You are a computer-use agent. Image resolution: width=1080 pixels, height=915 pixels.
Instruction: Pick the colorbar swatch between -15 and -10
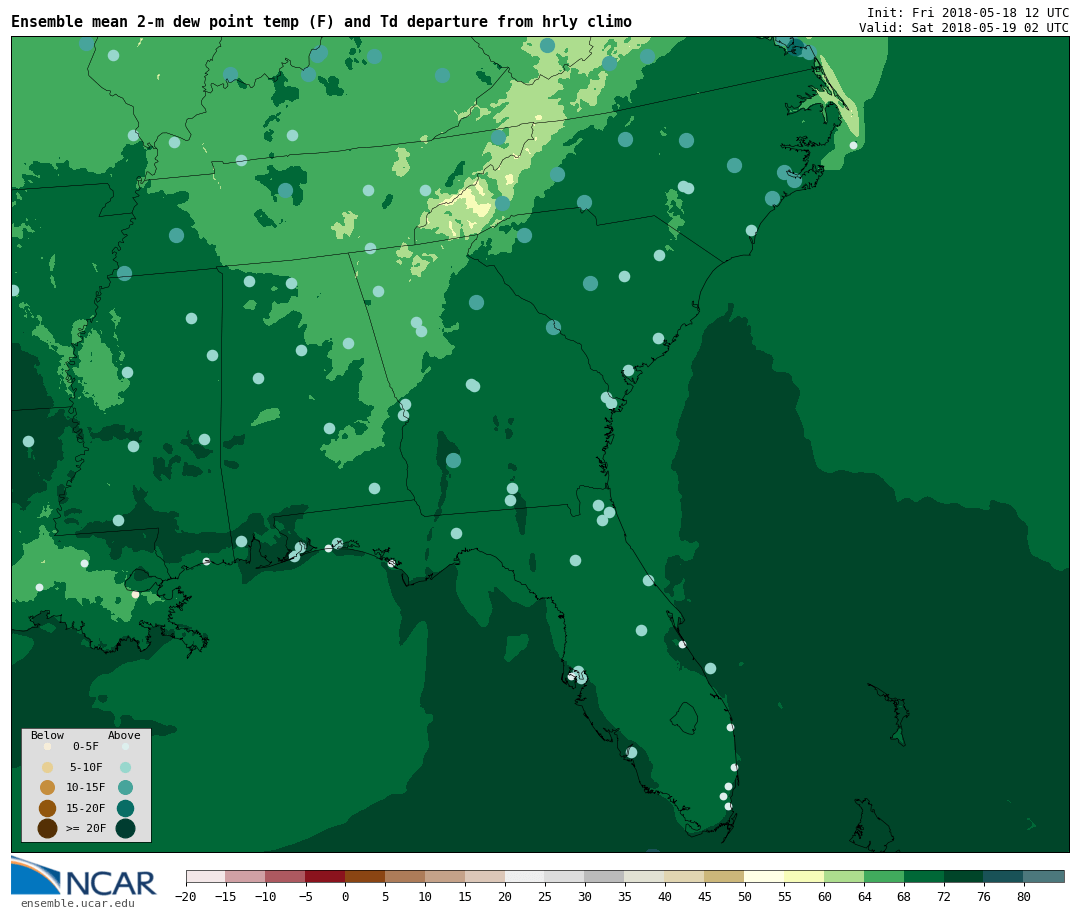point(246,876)
